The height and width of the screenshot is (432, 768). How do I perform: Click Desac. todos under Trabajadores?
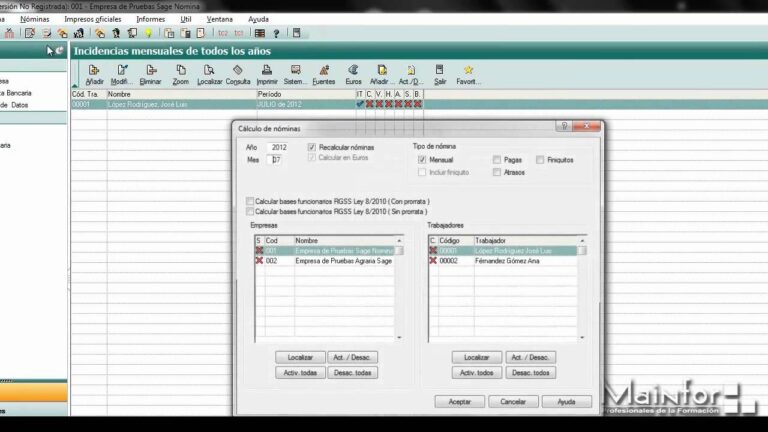(530, 373)
